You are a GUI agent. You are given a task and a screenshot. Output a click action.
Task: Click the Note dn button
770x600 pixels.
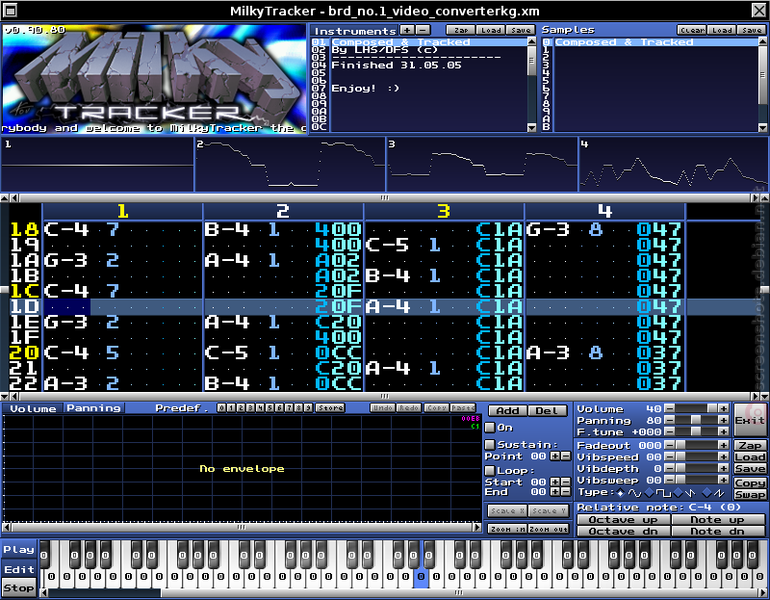tap(717, 531)
